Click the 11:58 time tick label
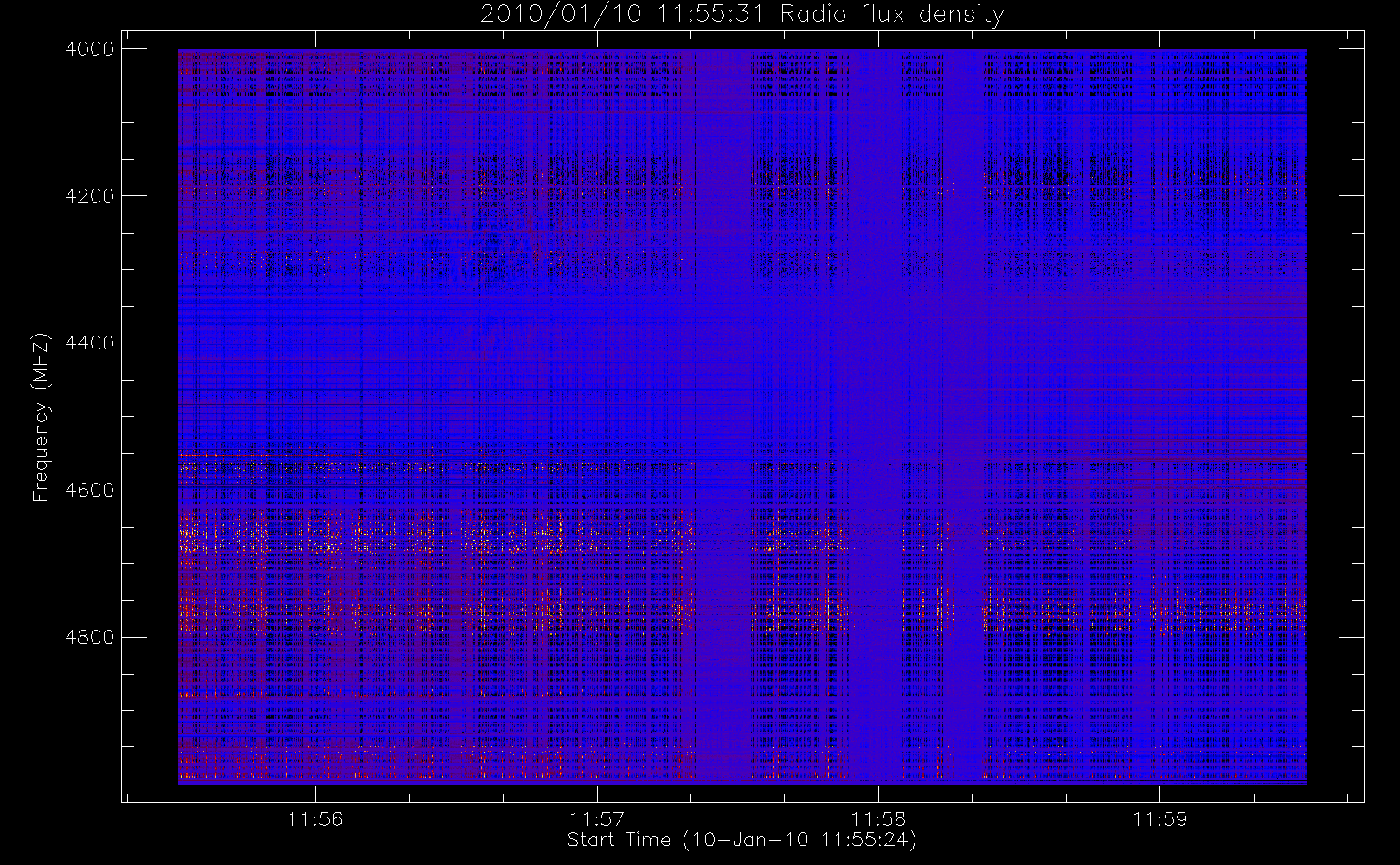Image resolution: width=1400 pixels, height=865 pixels. (878, 819)
